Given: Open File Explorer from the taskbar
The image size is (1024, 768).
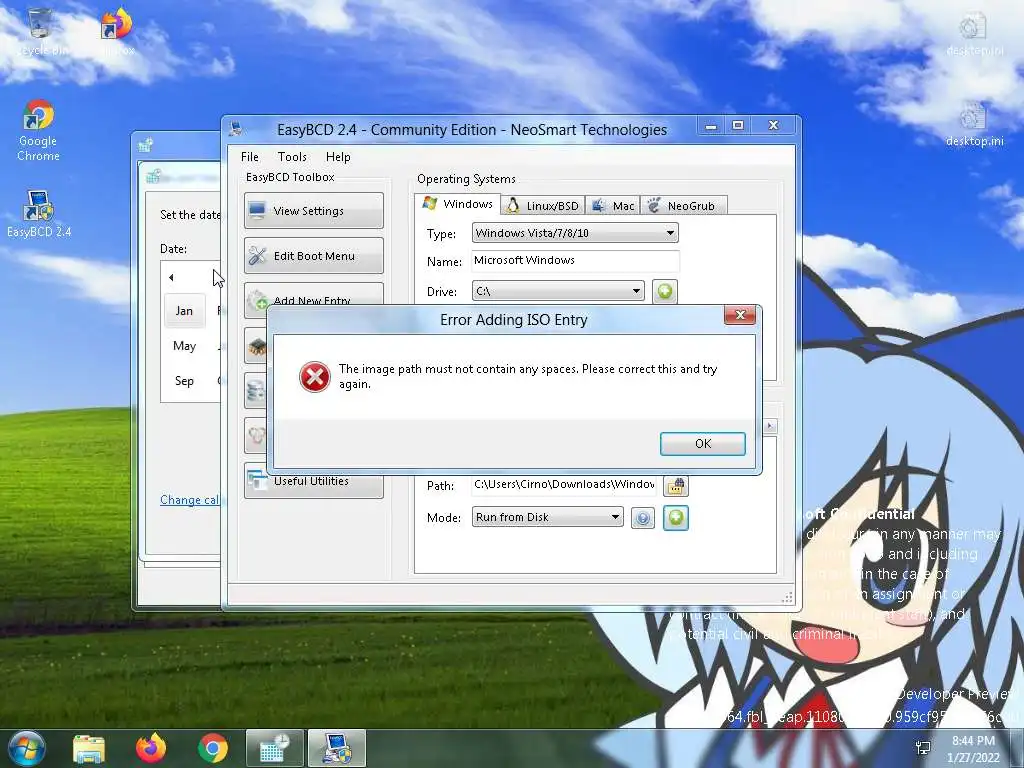Looking at the screenshot, I should pyautogui.click(x=89, y=749).
